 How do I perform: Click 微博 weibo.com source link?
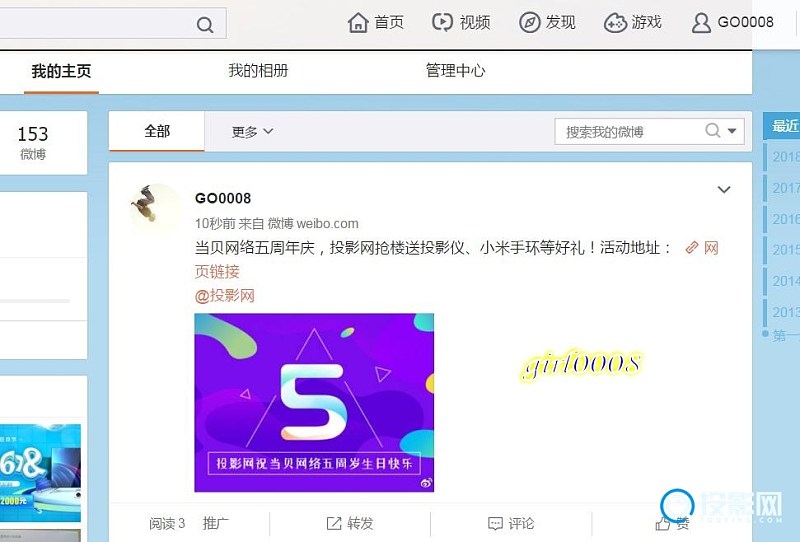(313, 224)
